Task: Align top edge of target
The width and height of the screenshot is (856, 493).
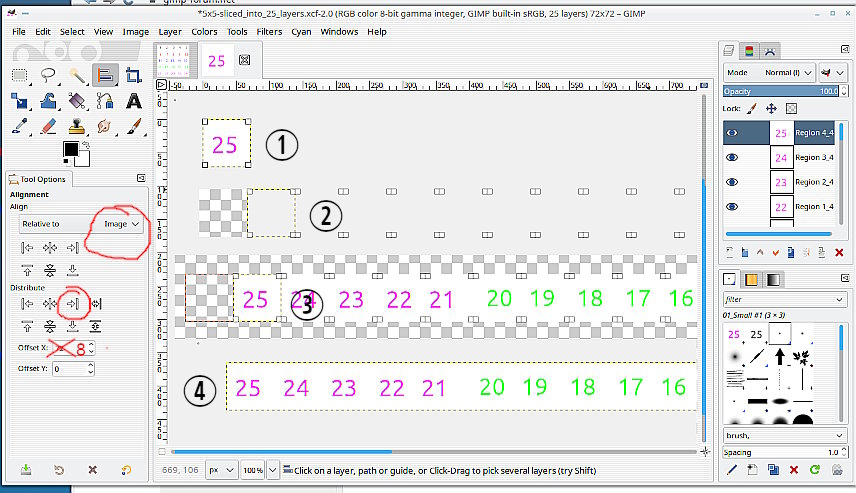Action: coord(27,270)
